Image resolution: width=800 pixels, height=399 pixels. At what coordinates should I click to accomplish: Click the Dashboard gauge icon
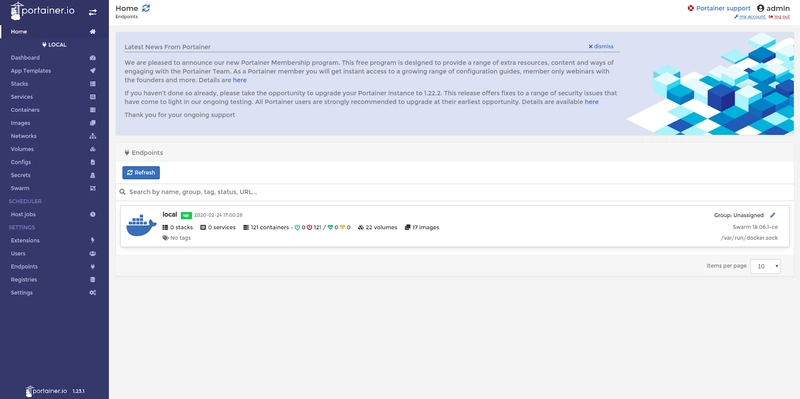(x=92, y=58)
